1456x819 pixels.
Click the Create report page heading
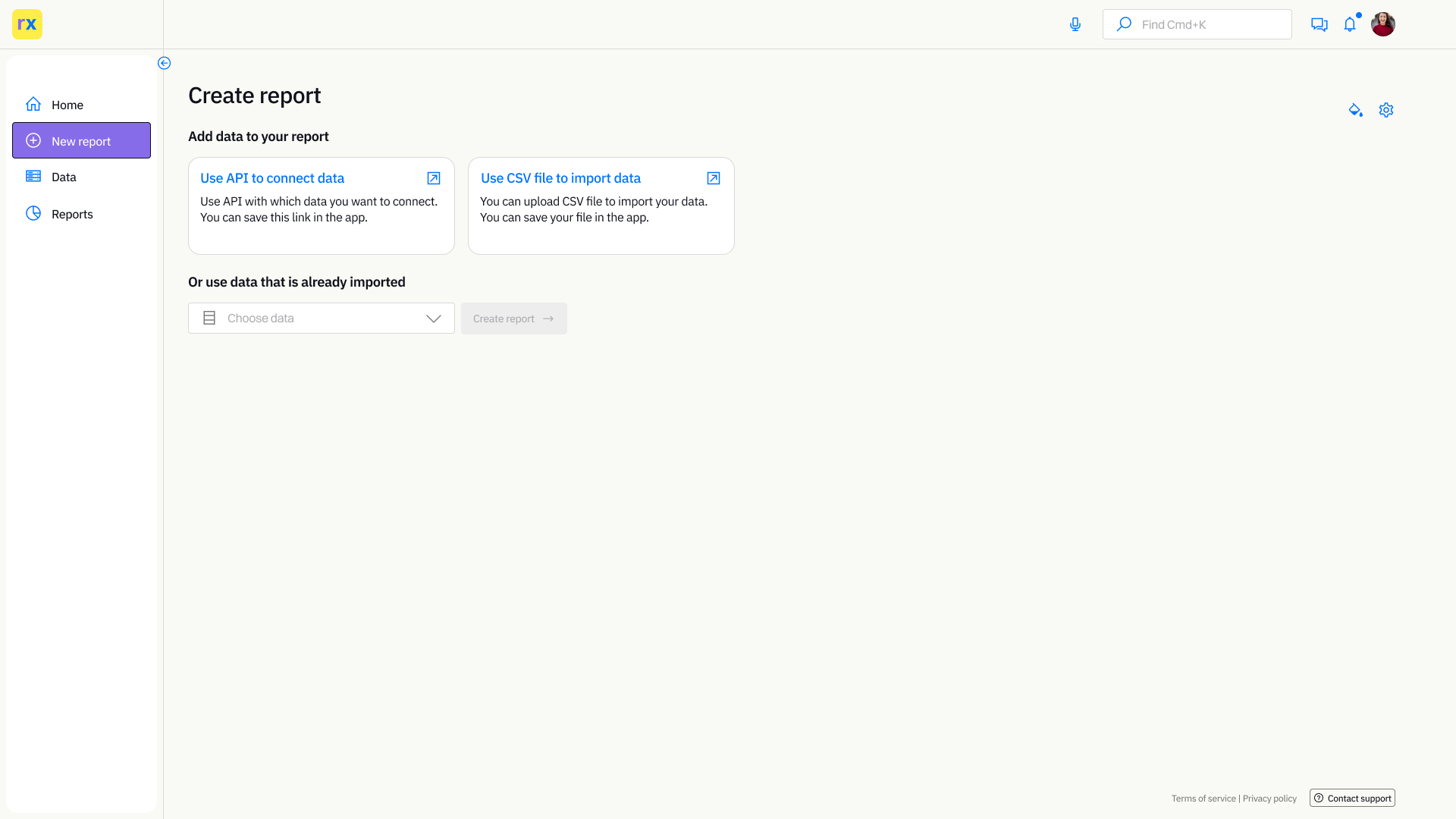click(x=254, y=96)
